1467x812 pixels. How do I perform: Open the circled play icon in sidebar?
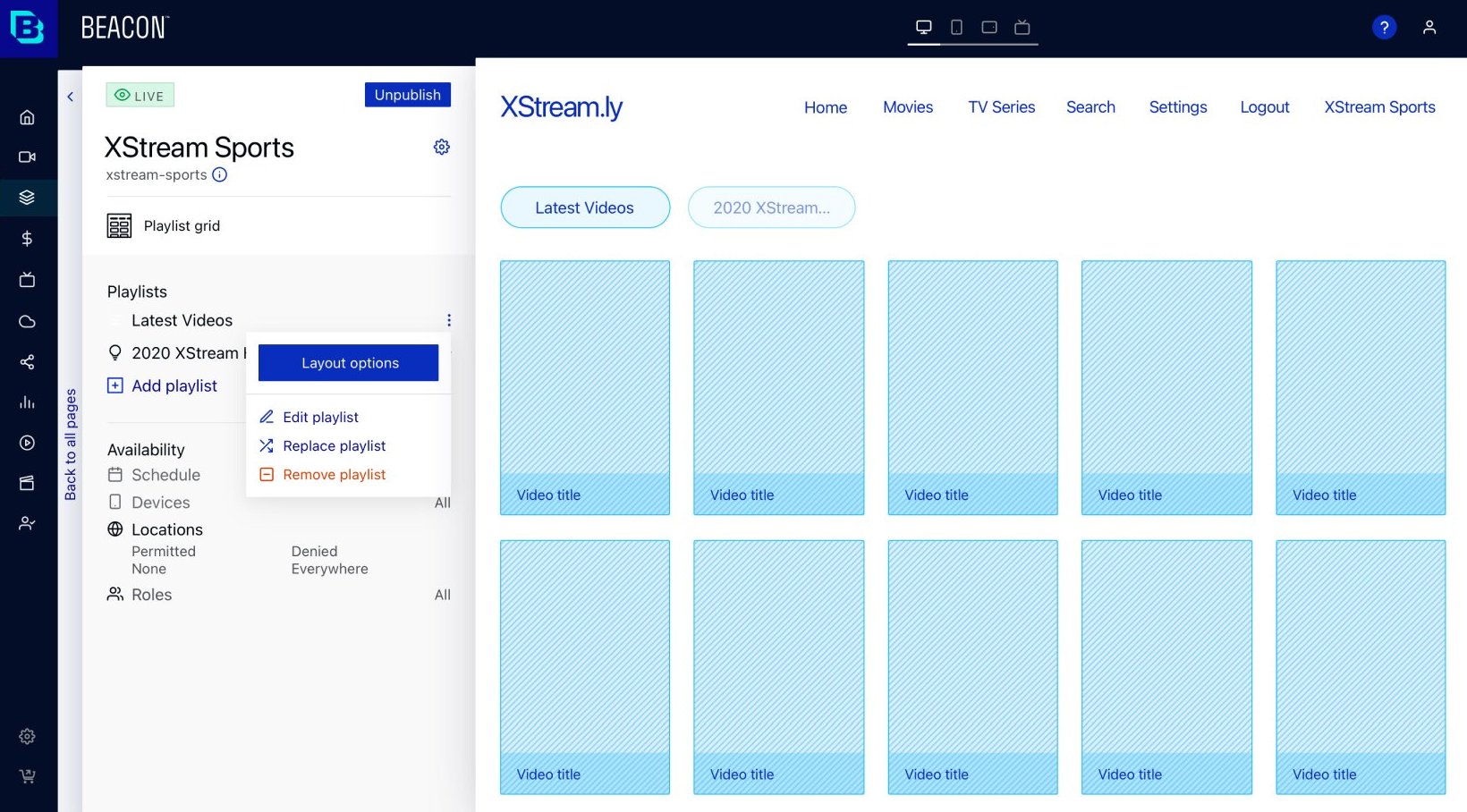pyautogui.click(x=27, y=443)
